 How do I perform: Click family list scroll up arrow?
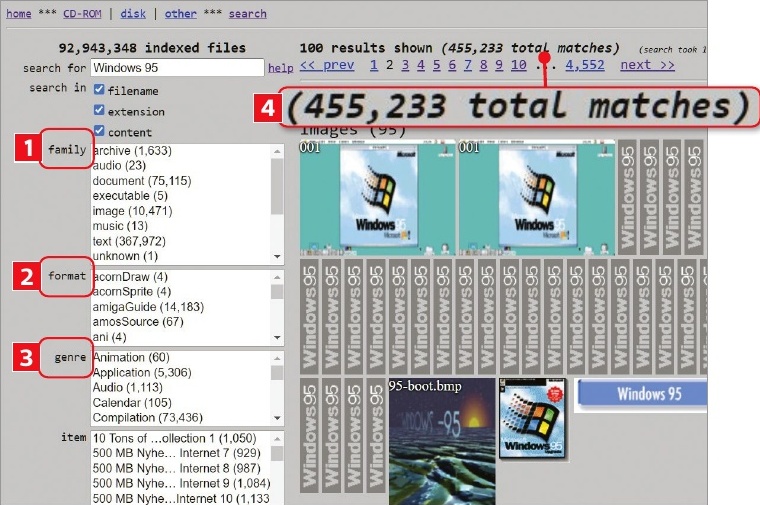(x=277, y=152)
